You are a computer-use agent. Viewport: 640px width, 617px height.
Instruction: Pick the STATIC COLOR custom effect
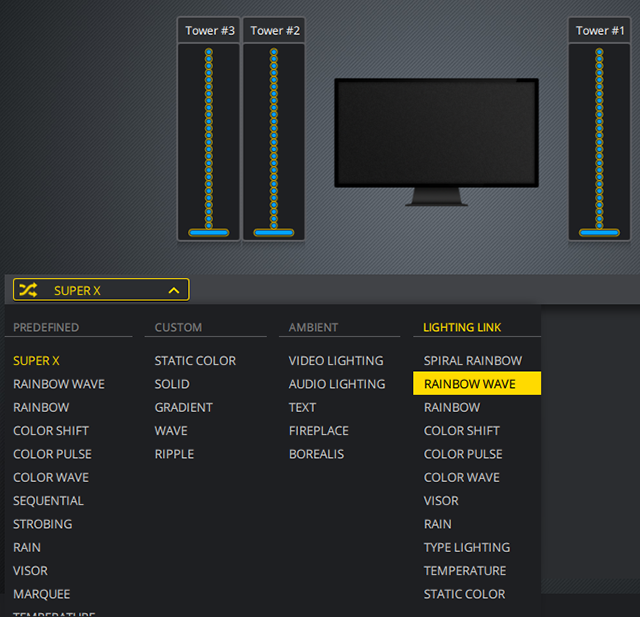(x=195, y=361)
